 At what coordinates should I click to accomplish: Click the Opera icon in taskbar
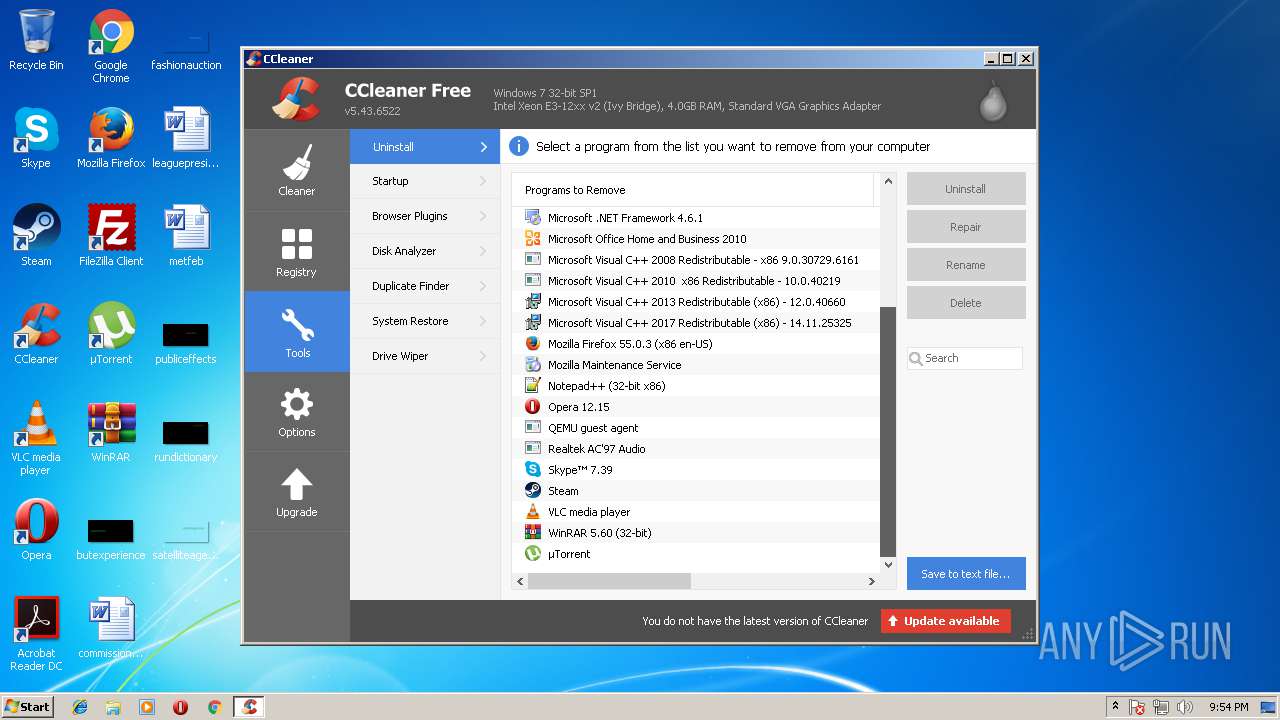pyautogui.click(x=181, y=707)
